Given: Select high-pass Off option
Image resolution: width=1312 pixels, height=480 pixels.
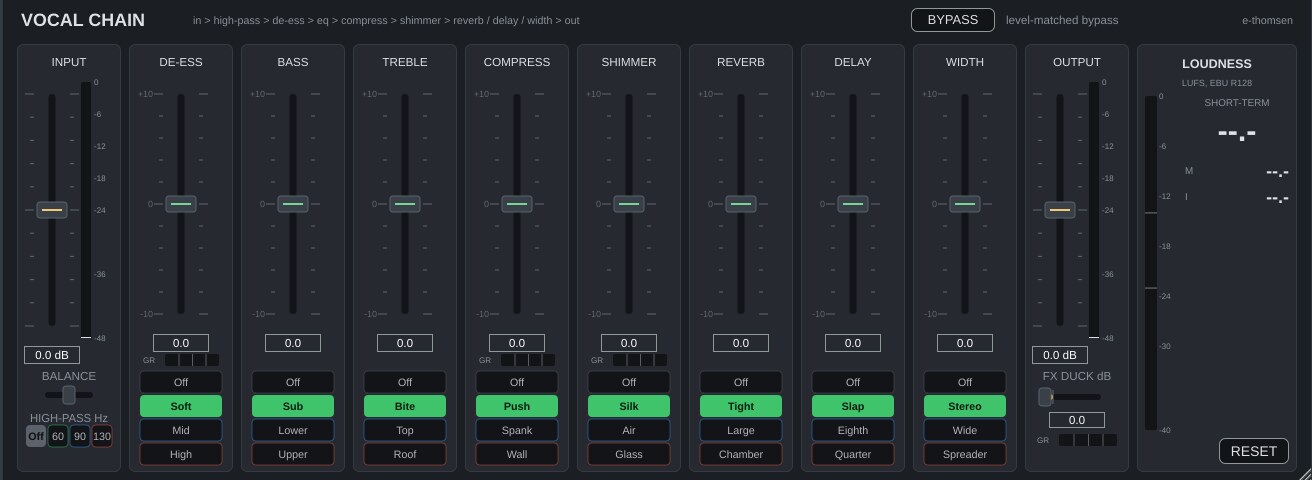Looking at the screenshot, I should coord(36,436).
